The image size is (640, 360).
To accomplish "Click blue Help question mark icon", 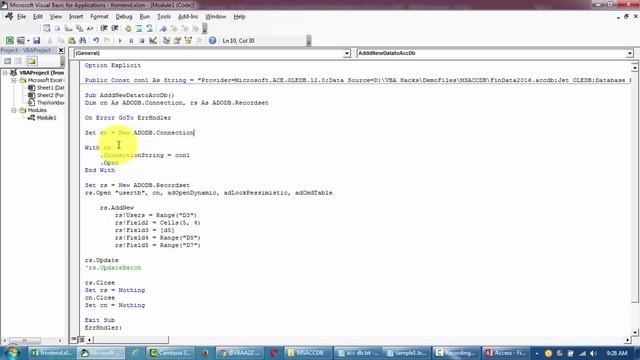I will click(x=212, y=40).
